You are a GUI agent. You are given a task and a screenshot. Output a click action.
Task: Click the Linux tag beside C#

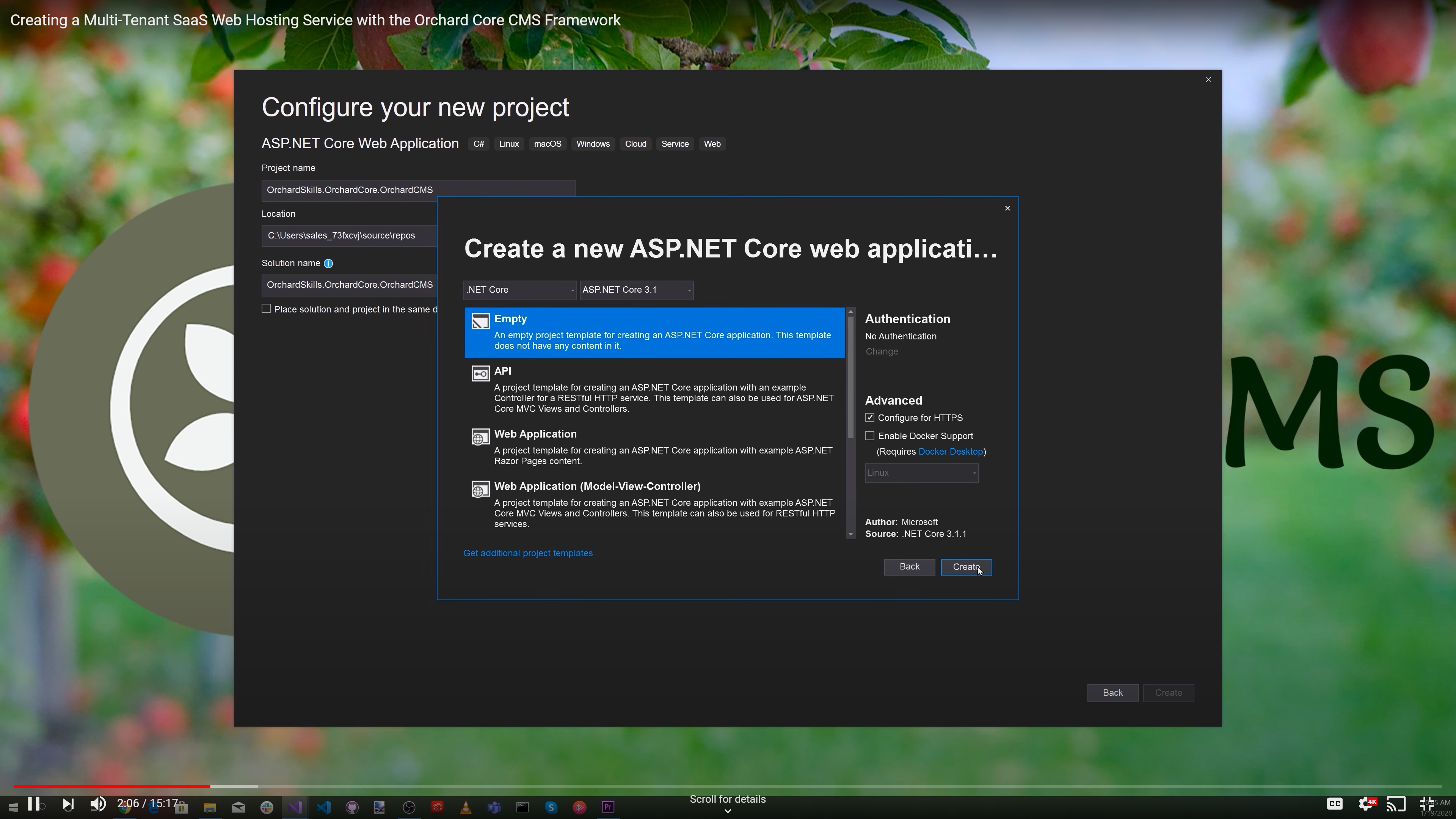(x=509, y=144)
